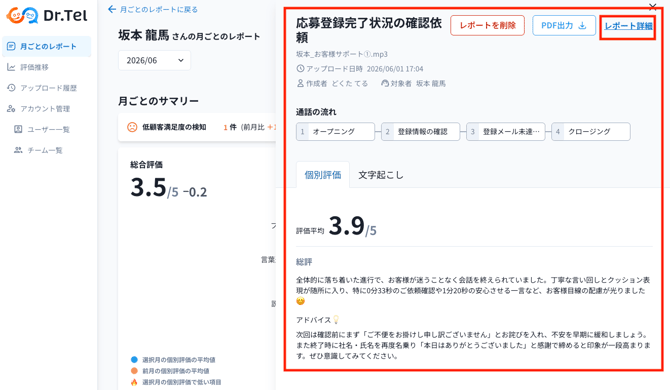Click the アップロード履歴 clock icon
This screenshot has height=390, width=670.
[x=11, y=88]
